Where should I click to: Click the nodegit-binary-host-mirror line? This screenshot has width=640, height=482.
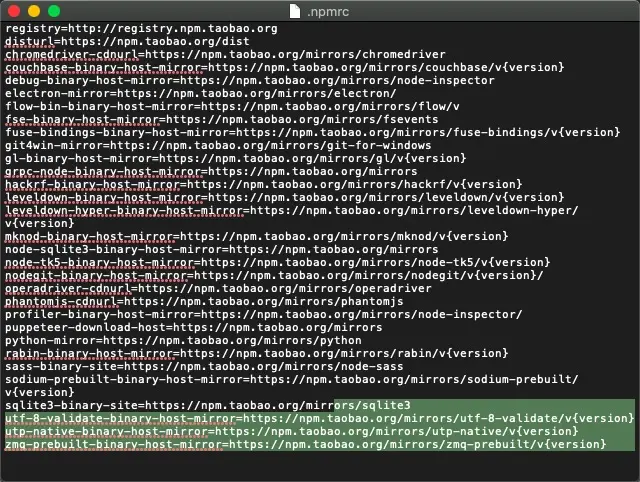[x=274, y=275]
